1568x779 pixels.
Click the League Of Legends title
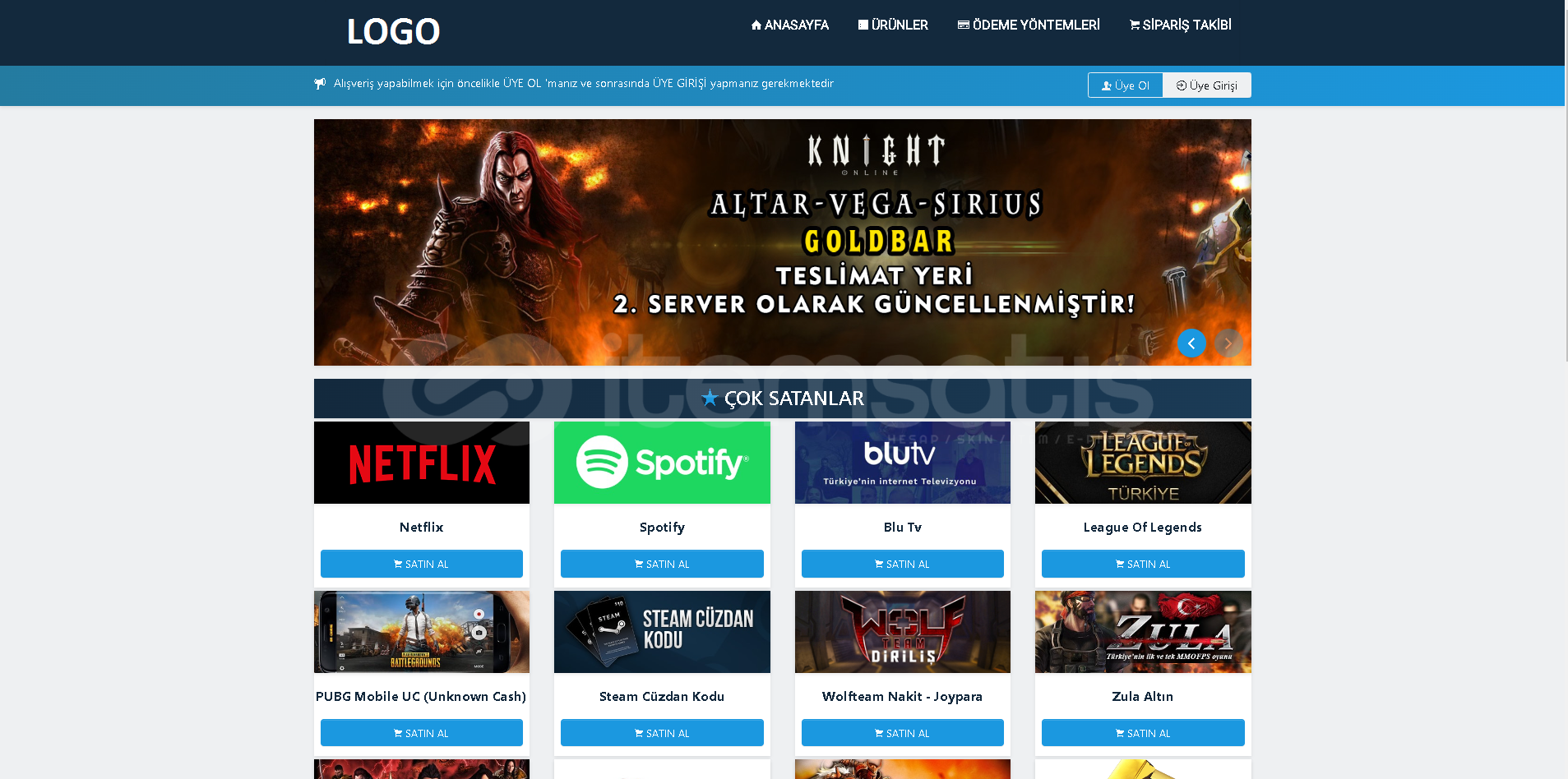[1143, 528]
